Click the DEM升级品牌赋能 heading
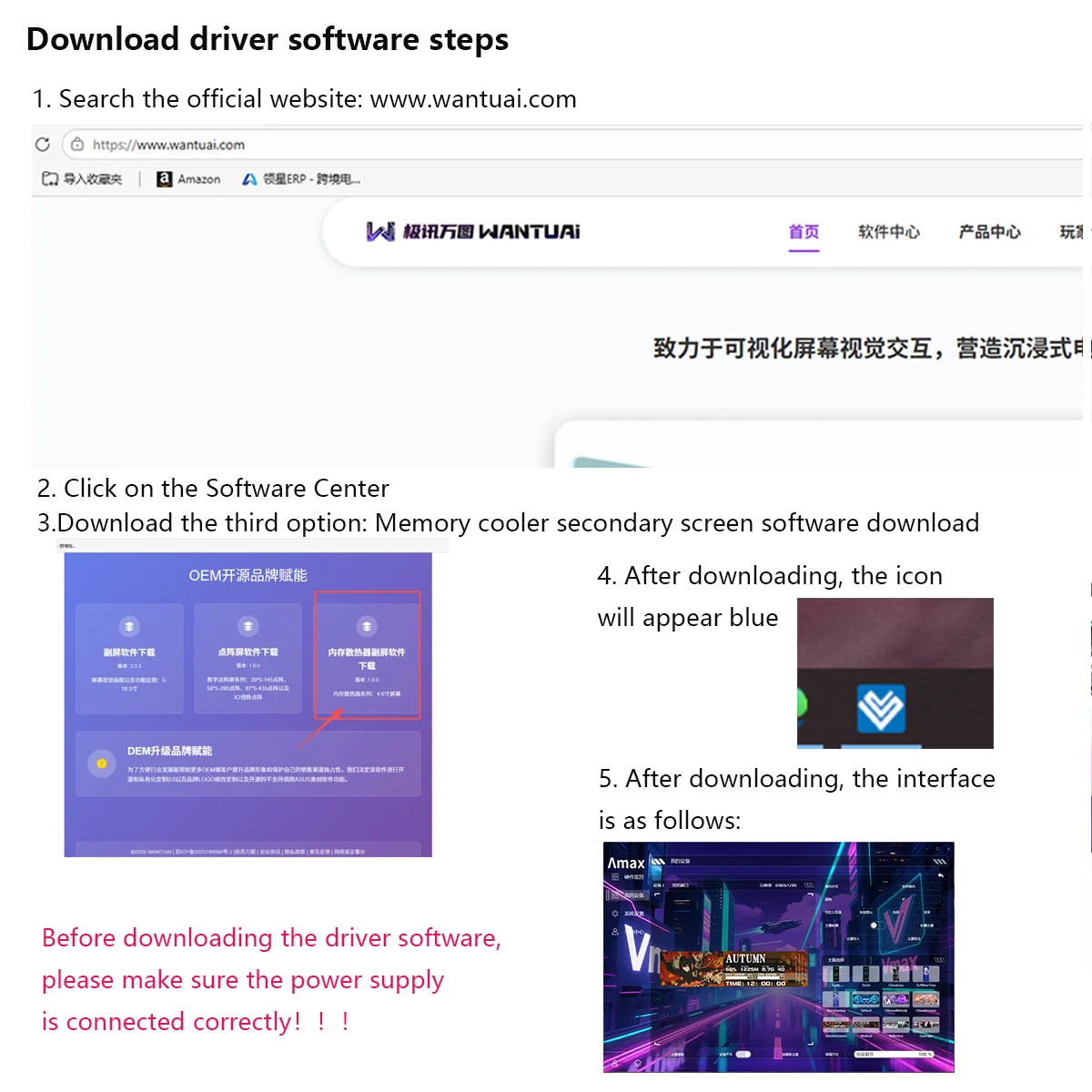 pos(169,751)
